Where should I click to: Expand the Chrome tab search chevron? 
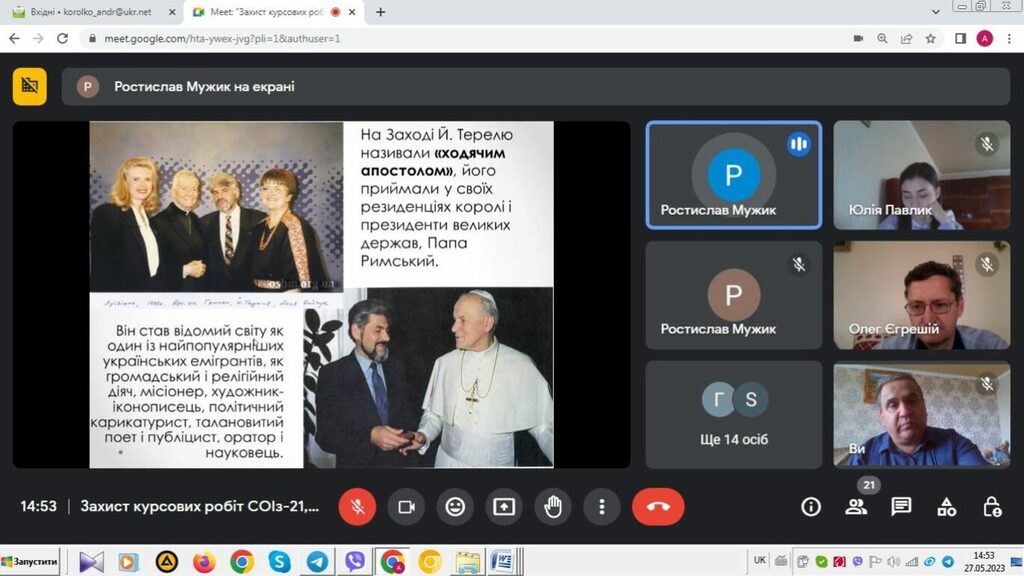936,12
